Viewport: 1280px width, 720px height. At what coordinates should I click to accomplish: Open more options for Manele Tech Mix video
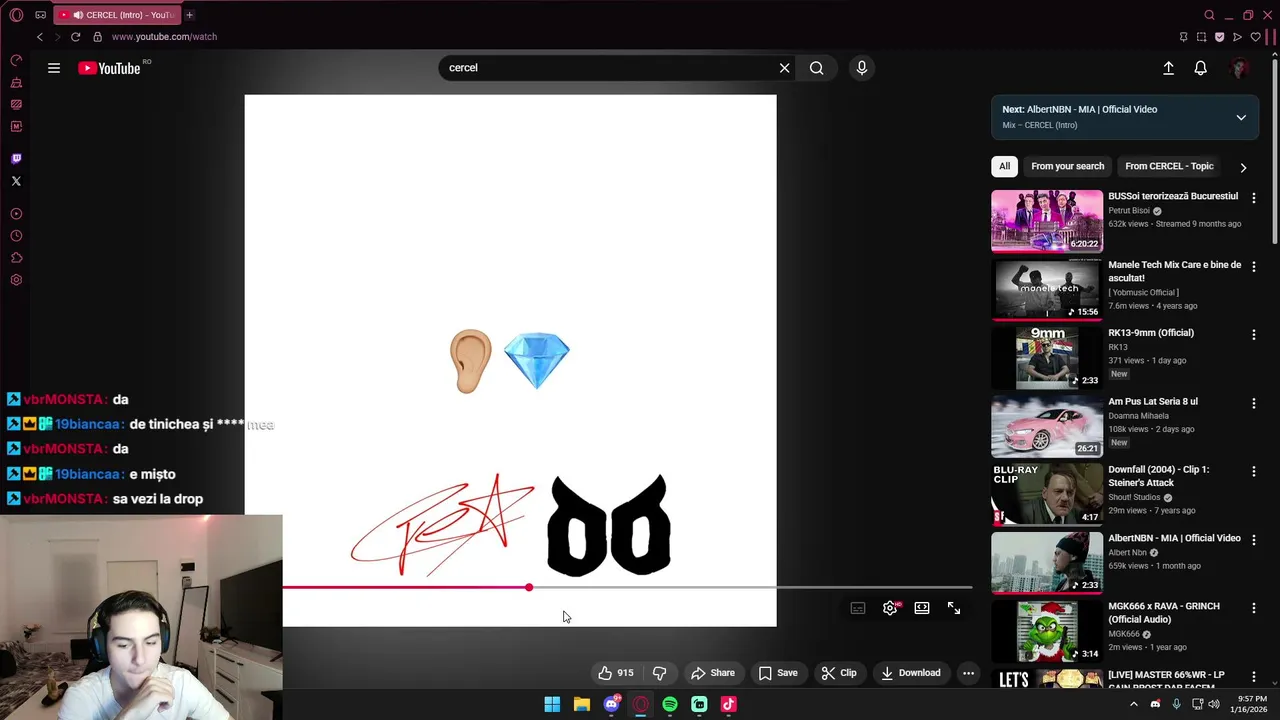coord(1254,267)
